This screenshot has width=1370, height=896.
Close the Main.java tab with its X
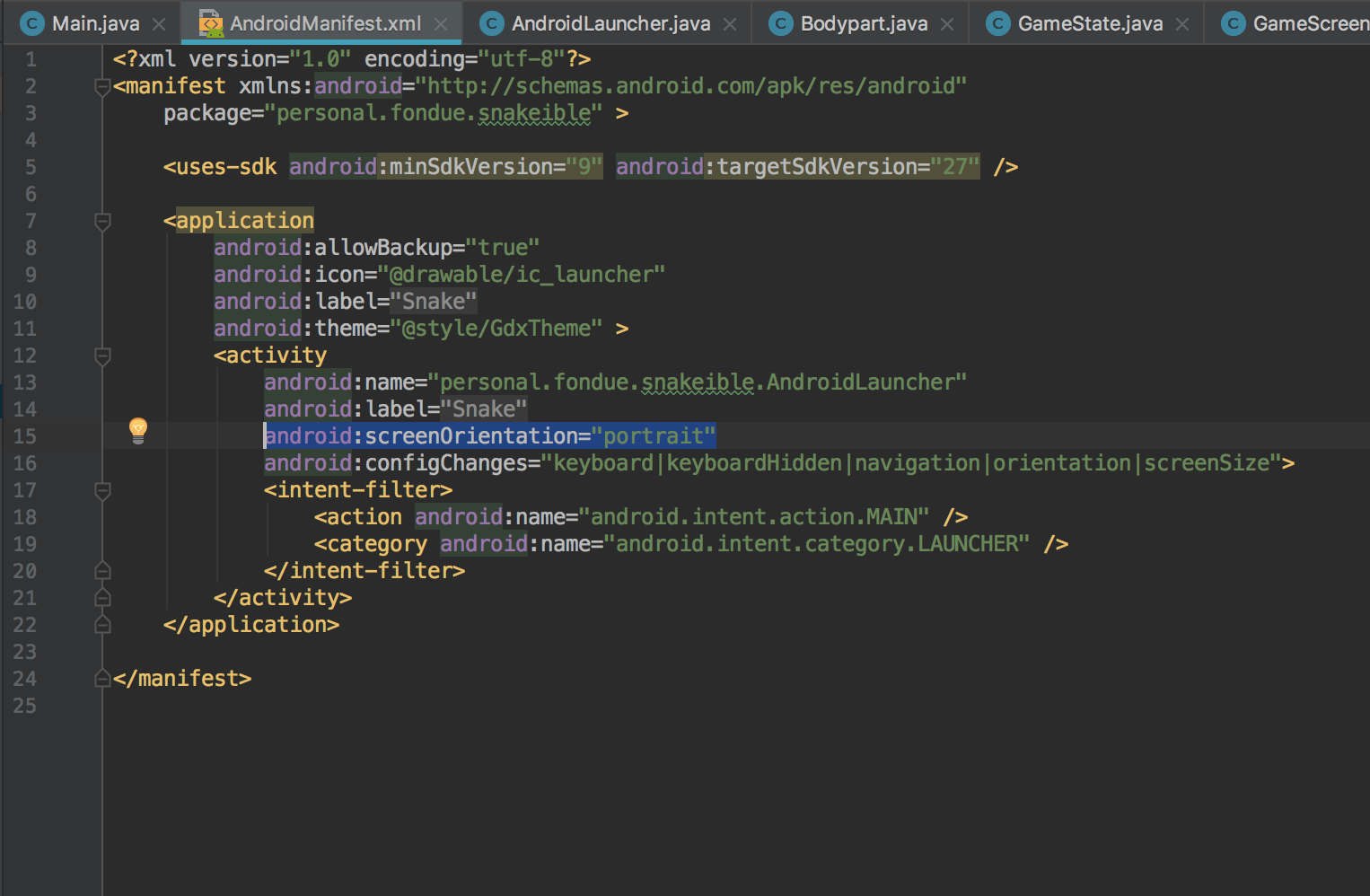point(159,23)
